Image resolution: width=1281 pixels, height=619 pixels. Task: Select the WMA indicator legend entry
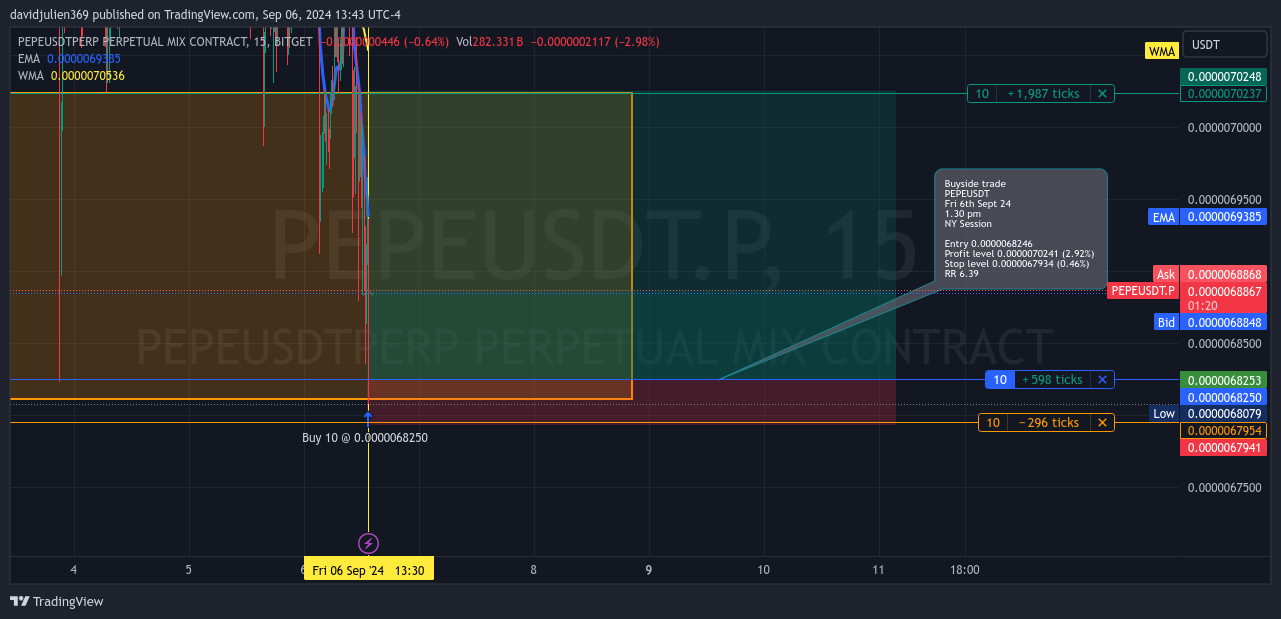[71, 75]
